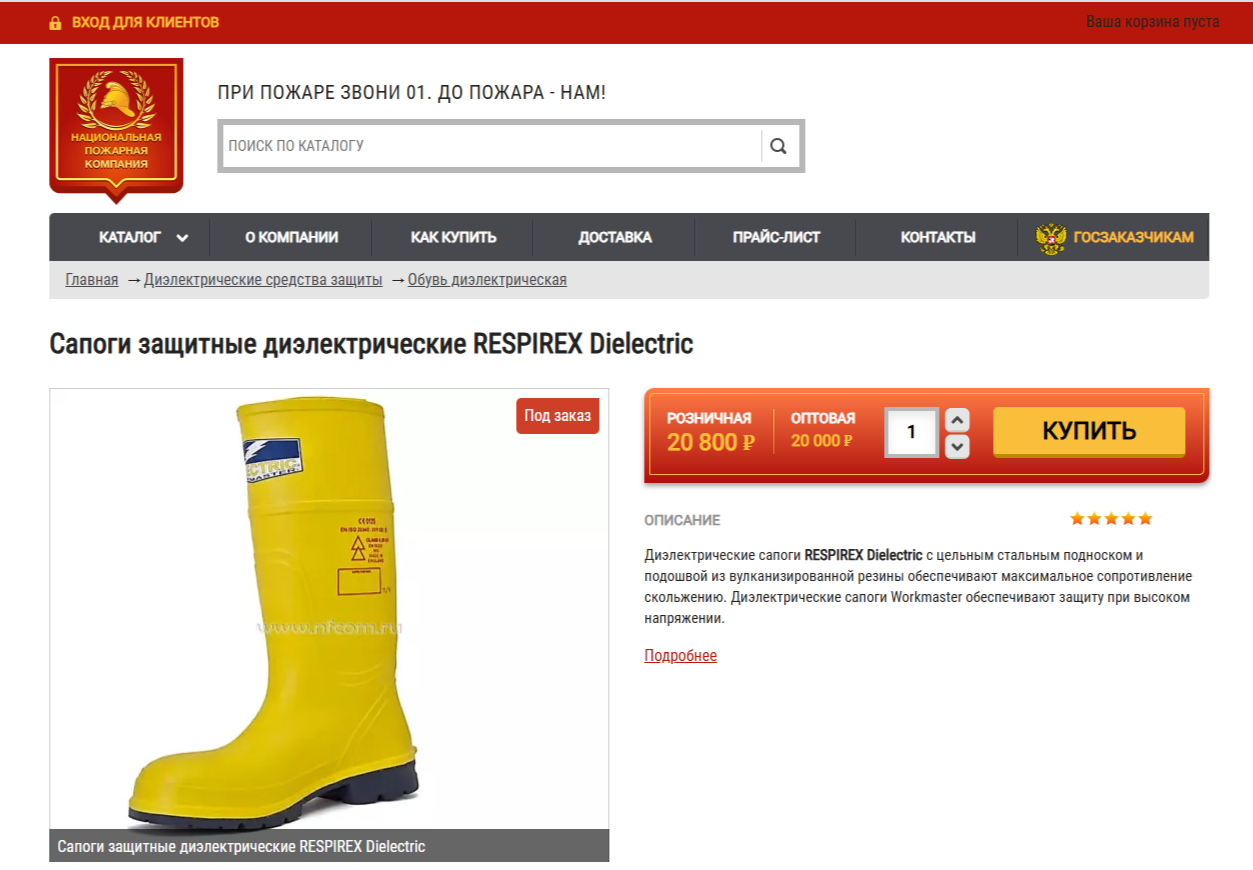Click the product title RESPIREX Dielectric heading
Screen dimensions: 1253x870
(371, 344)
